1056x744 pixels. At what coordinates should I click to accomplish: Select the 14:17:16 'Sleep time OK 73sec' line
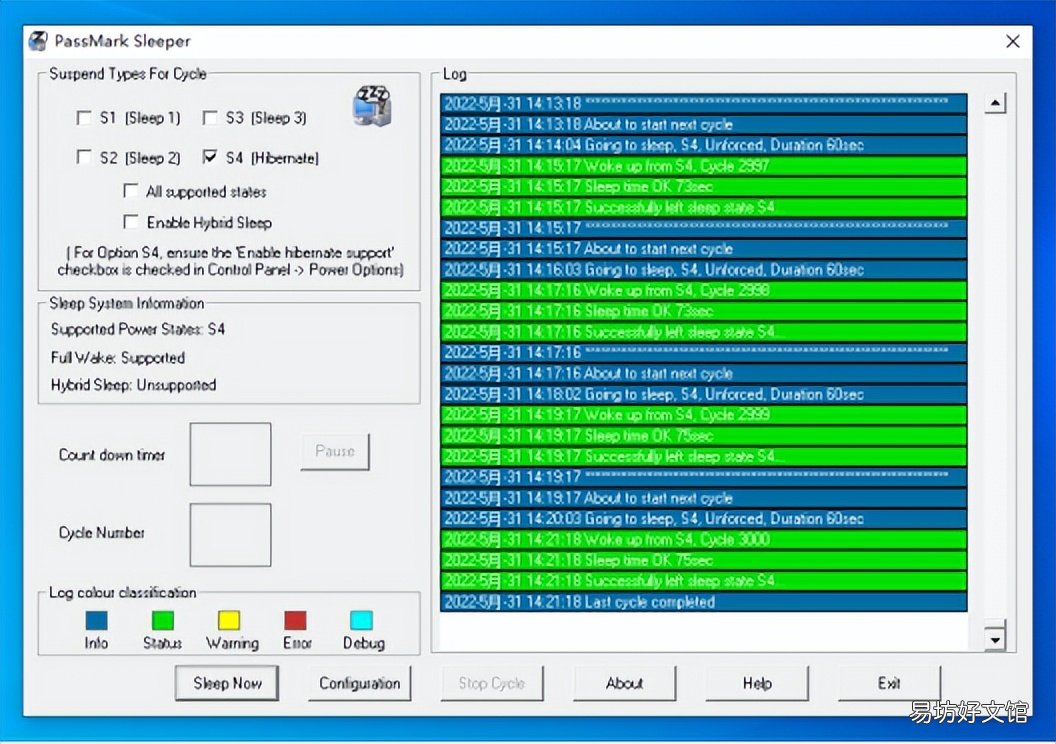[704, 311]
